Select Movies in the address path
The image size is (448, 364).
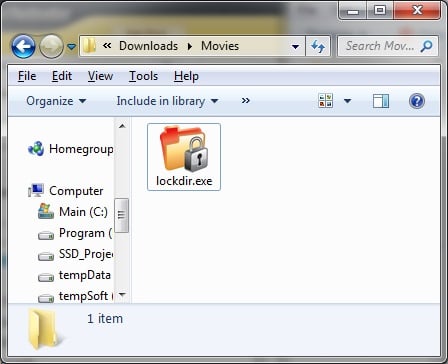tap(220, 46)
